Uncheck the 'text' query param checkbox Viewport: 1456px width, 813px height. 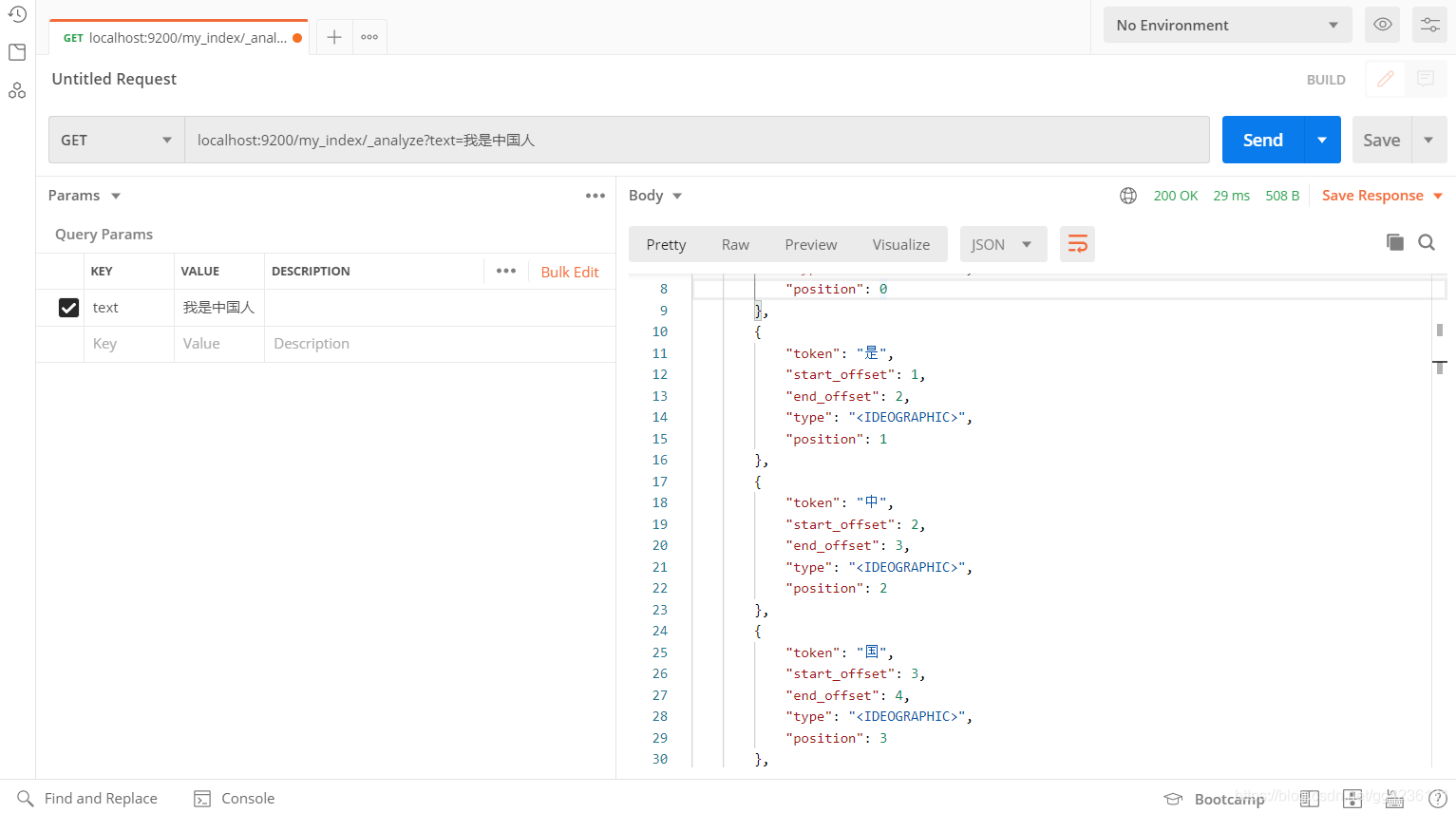pos(68,308)
